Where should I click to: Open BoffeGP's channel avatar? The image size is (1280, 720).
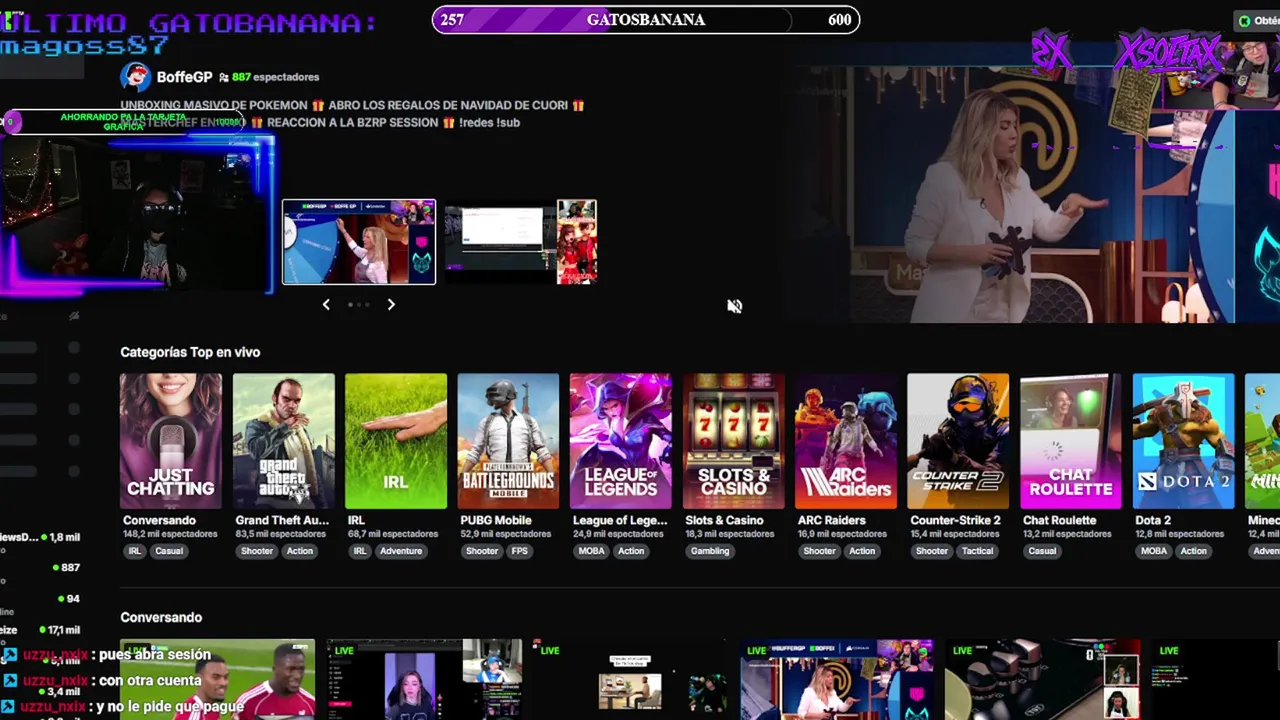pos(135,77)
